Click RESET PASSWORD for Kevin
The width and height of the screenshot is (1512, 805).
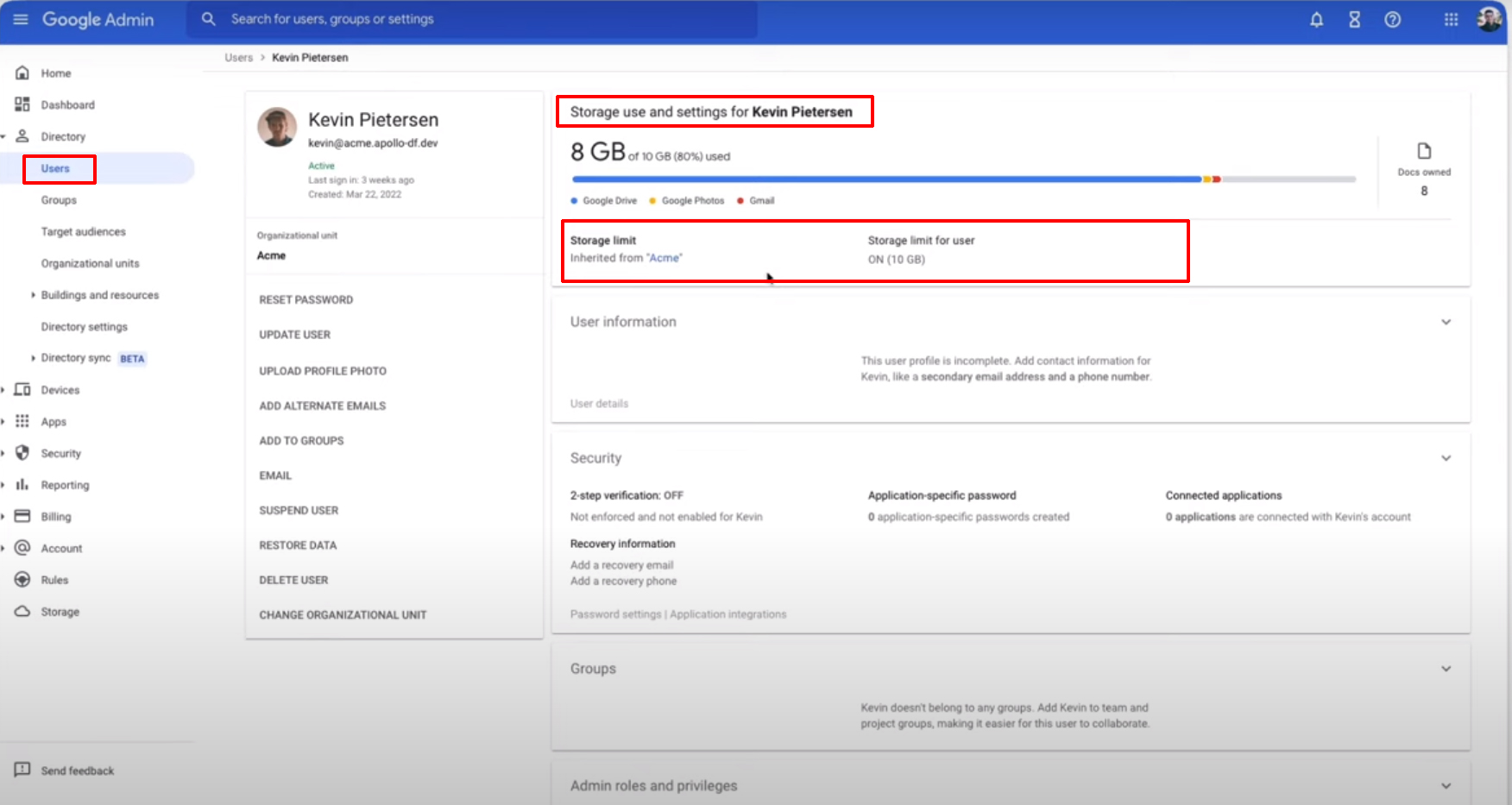click(x=306, y=299)
